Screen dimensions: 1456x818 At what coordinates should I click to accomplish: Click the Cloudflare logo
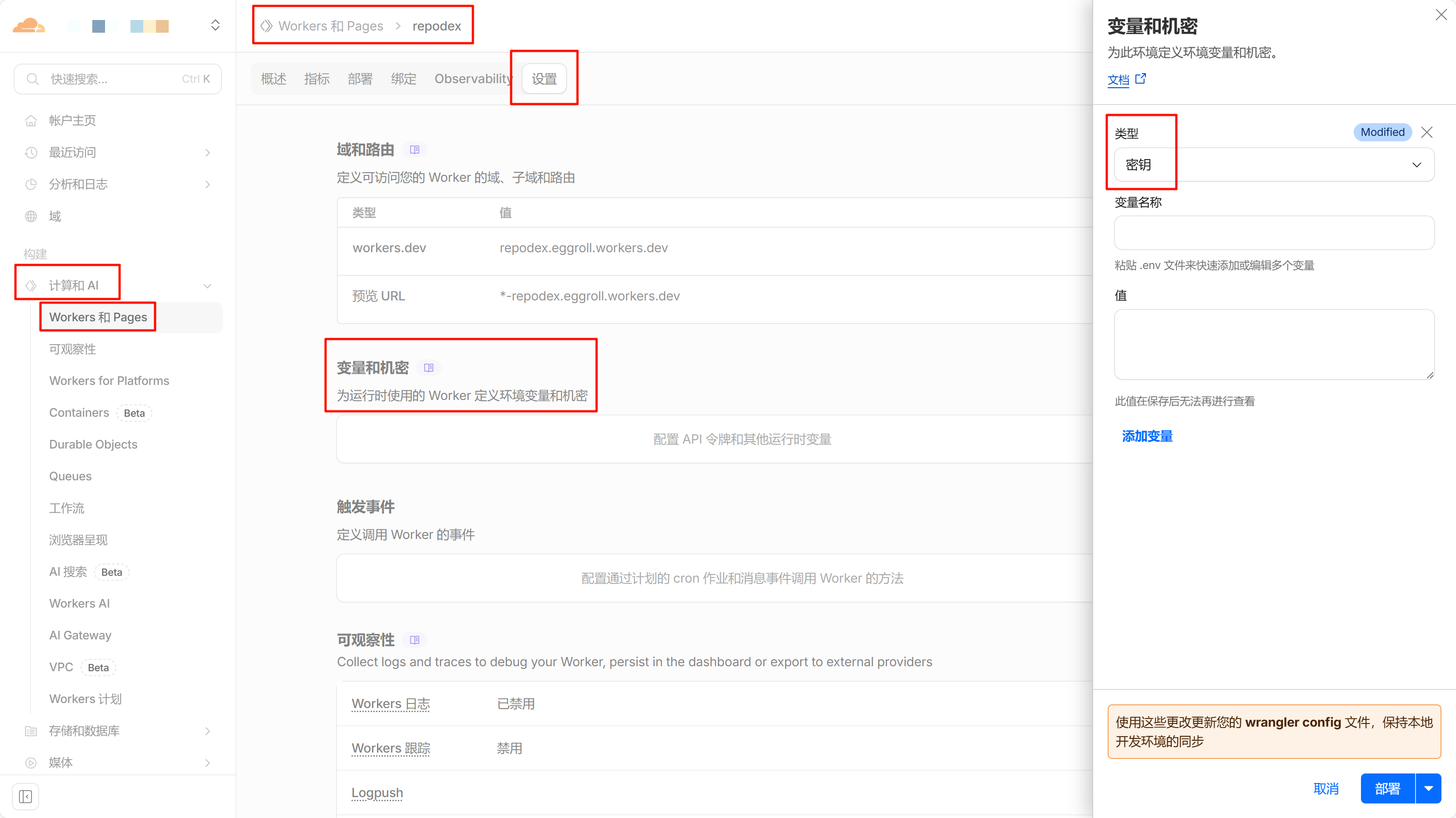tap(28, 25)
